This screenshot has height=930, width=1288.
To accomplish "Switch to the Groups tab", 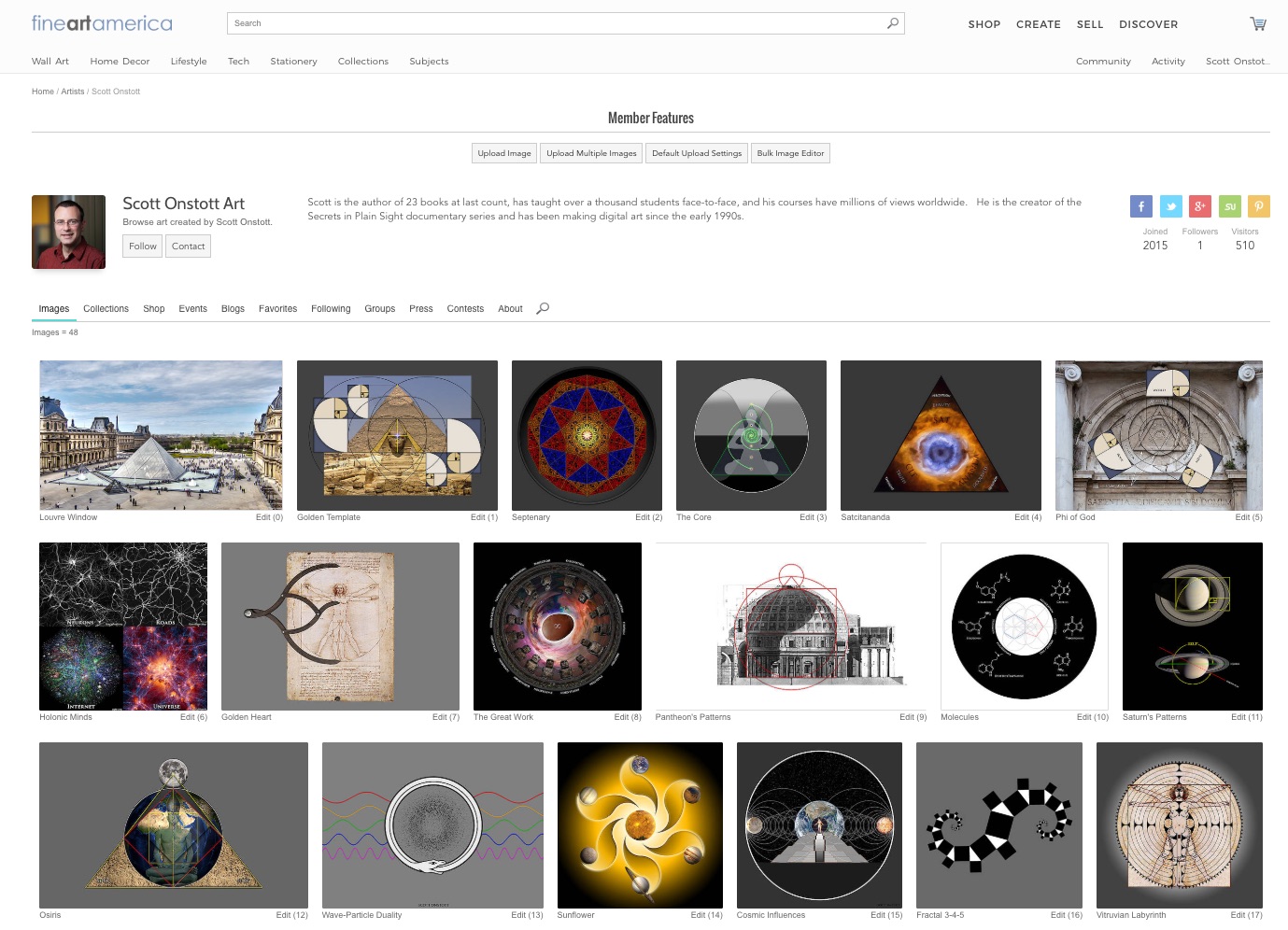I will coord(379,309).
